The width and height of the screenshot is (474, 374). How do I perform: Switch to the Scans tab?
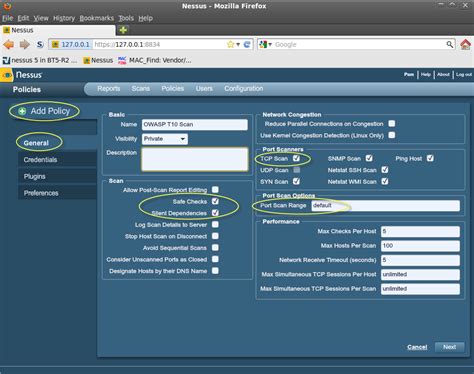pos(140,89)
